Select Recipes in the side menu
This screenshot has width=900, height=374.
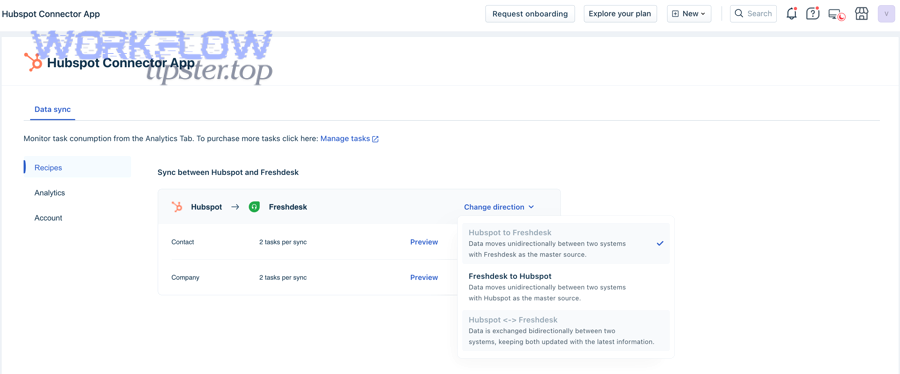pyautogui.click(x=77, y=167)
